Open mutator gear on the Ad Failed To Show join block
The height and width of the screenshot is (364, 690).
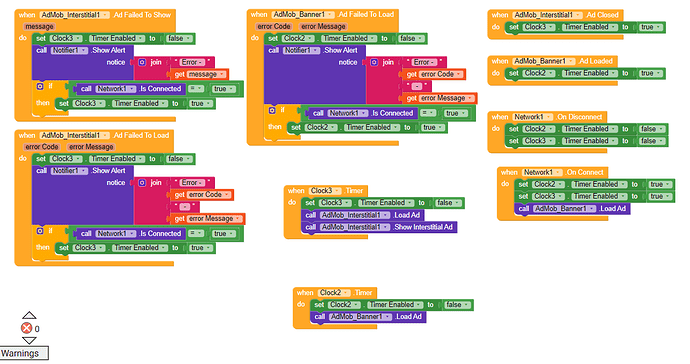[142, 63]
